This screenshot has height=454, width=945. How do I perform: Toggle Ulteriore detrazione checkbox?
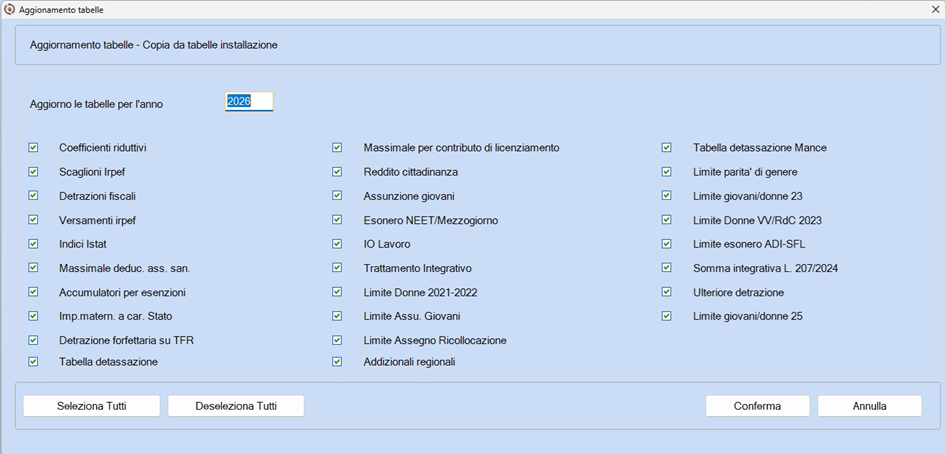[666, 291]
